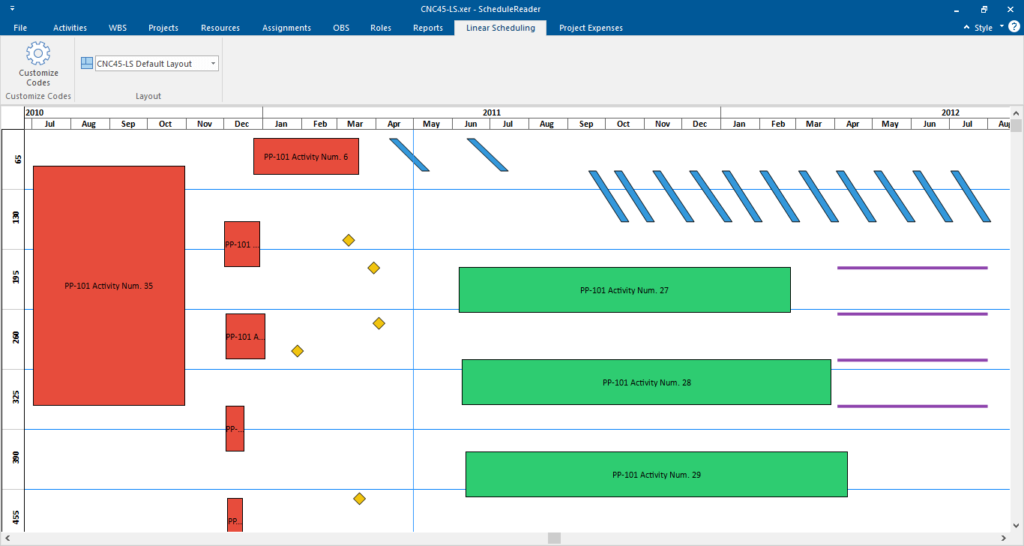Click the yellow milestone diamond below Activity Num. 6

pos(348,240)
